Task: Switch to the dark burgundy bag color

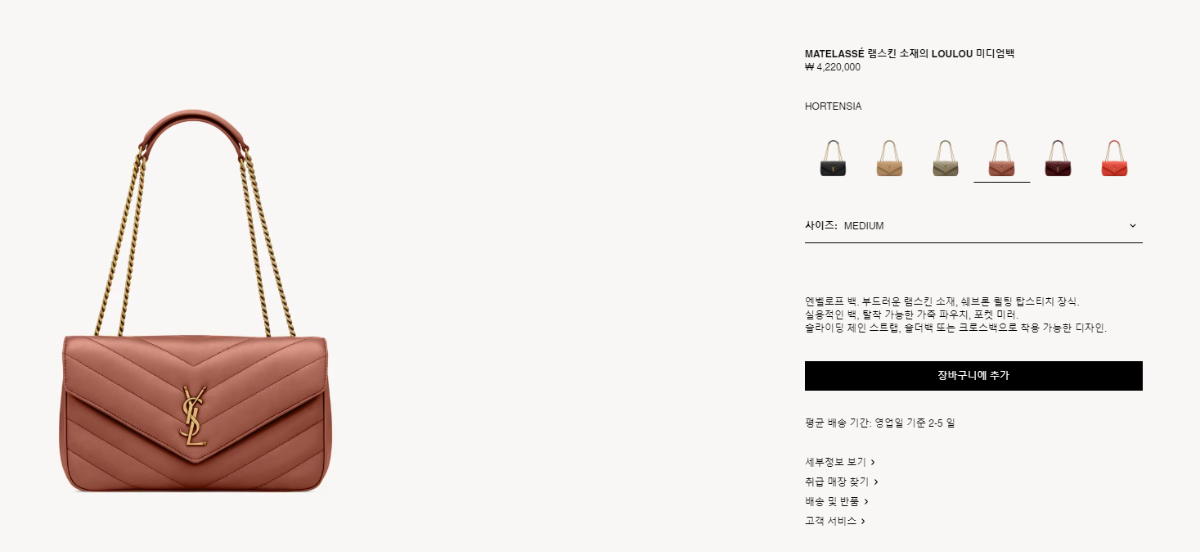Action: 1058,158
